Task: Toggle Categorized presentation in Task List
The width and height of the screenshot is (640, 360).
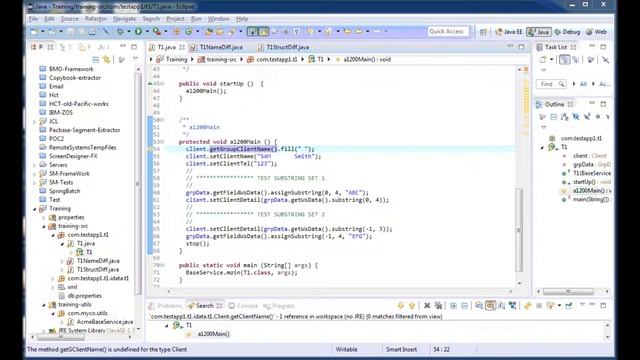Action: click(x=564, y=60)
